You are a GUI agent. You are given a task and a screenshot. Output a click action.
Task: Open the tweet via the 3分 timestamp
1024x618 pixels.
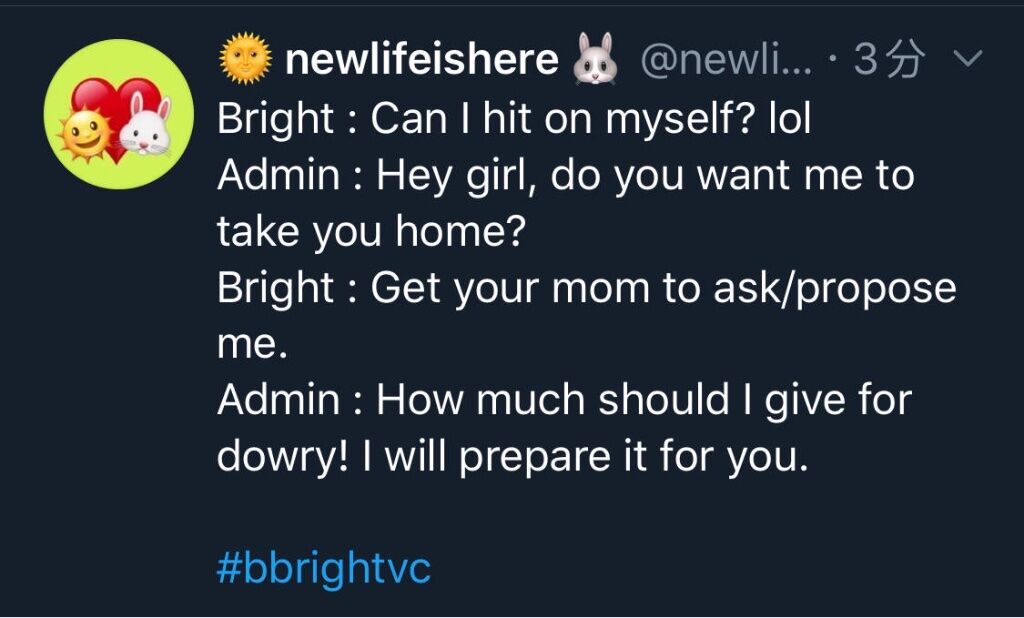[x=889, y=59]
